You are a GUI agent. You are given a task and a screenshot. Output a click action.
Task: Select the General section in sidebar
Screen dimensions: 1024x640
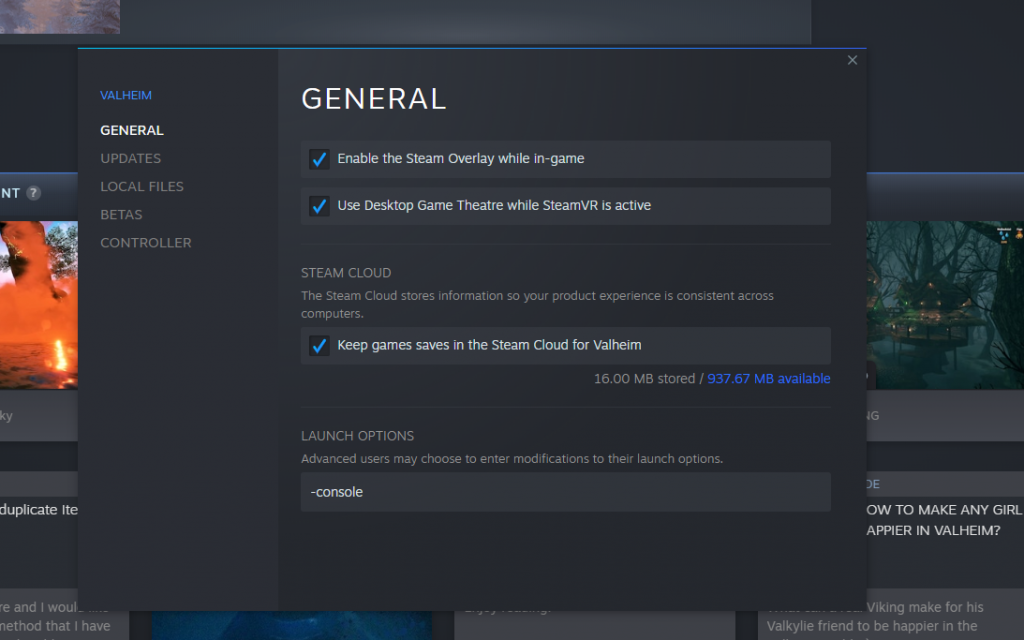coord(132,131)
